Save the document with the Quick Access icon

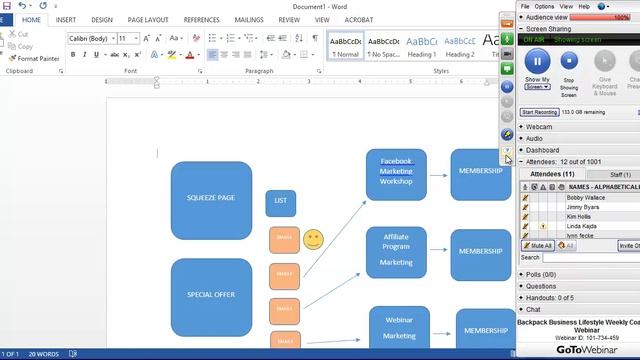tap(7, 6)
